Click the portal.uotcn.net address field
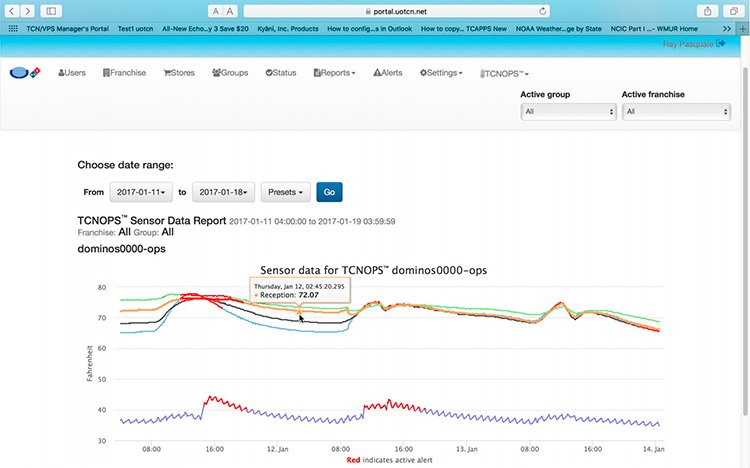The image size is (750, 468). click(397, 11)
